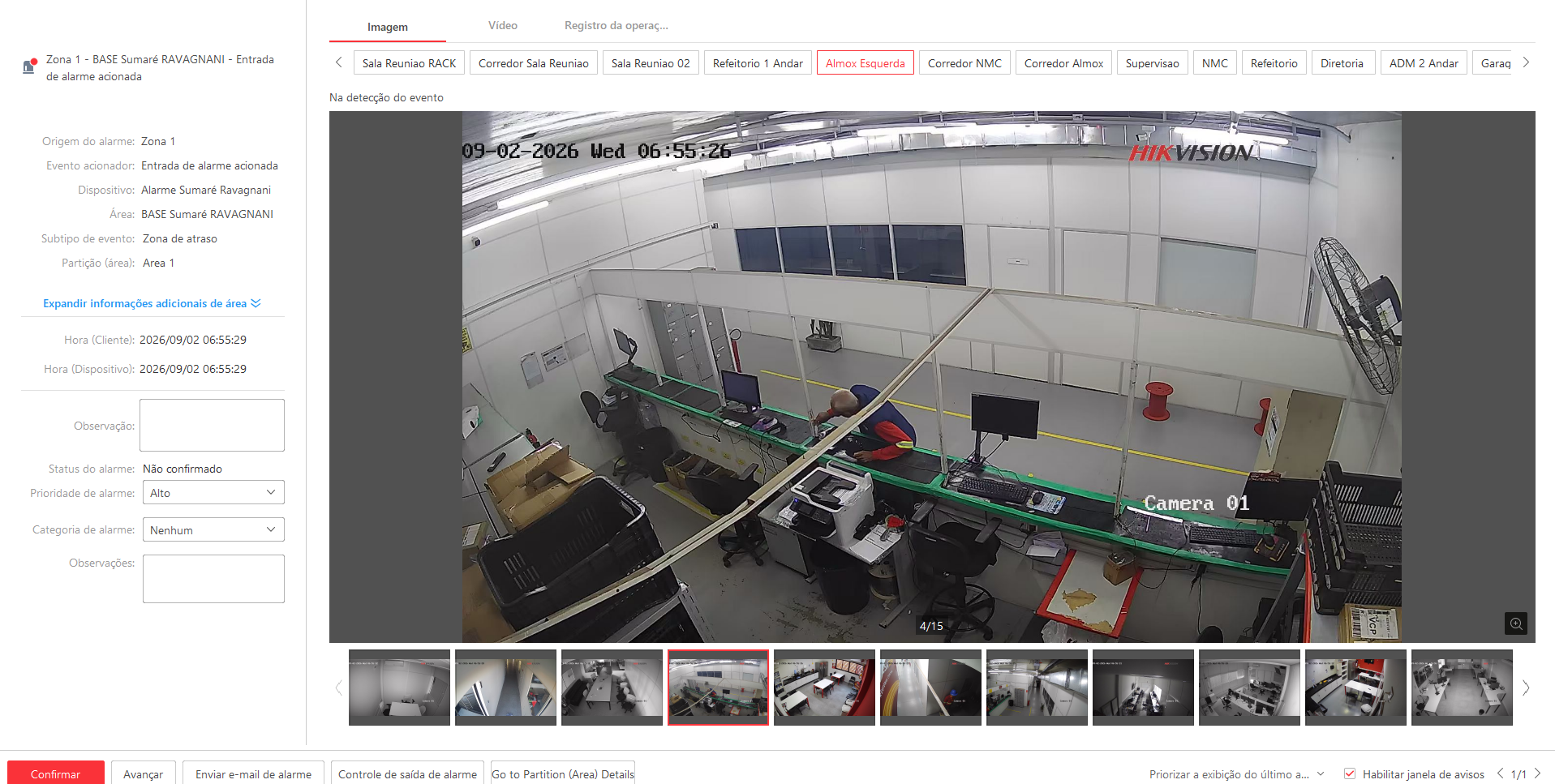The height and width of the screenshot is (784, 1555).
Task: Open the Registro da operação tab
Action: pos(616,25)
